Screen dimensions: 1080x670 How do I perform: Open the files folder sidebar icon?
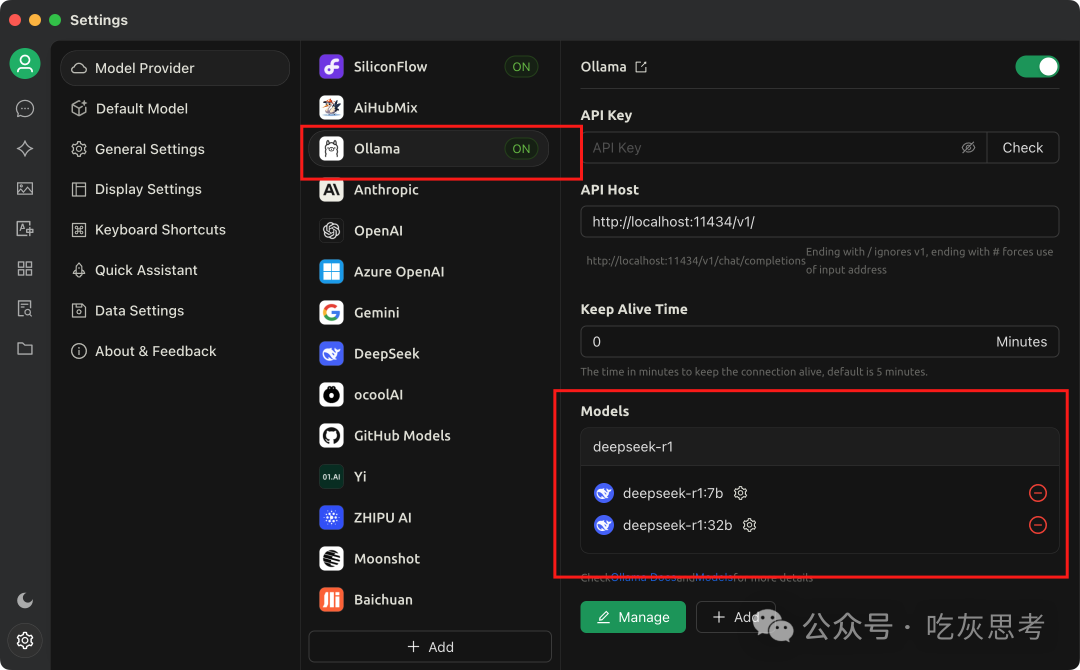point(25,348)
